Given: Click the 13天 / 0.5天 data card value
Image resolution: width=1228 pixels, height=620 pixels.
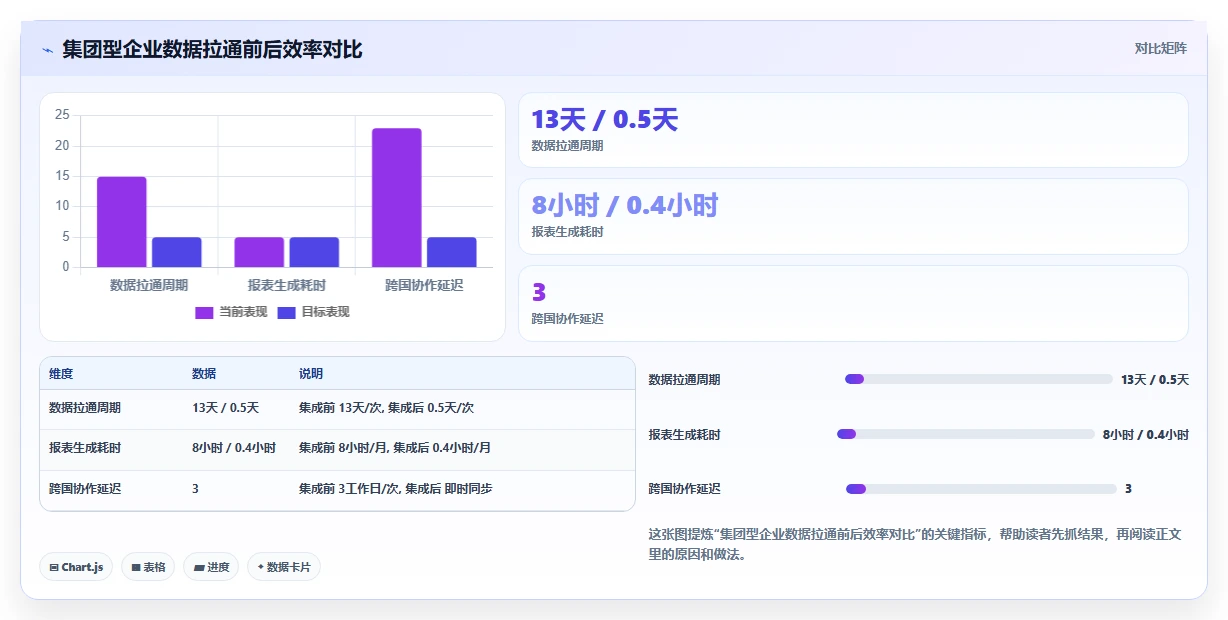Looking at the screenshot, I should (x=605, y=120).
